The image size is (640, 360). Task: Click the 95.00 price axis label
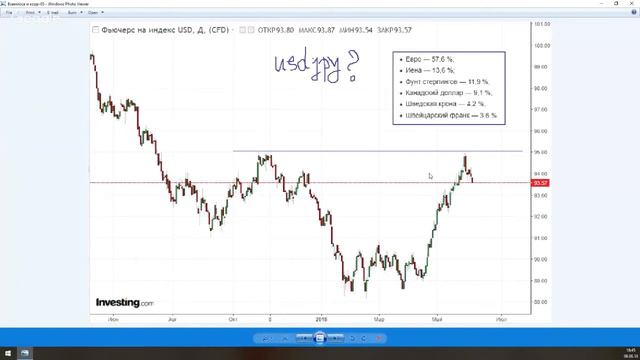(542, 152)
